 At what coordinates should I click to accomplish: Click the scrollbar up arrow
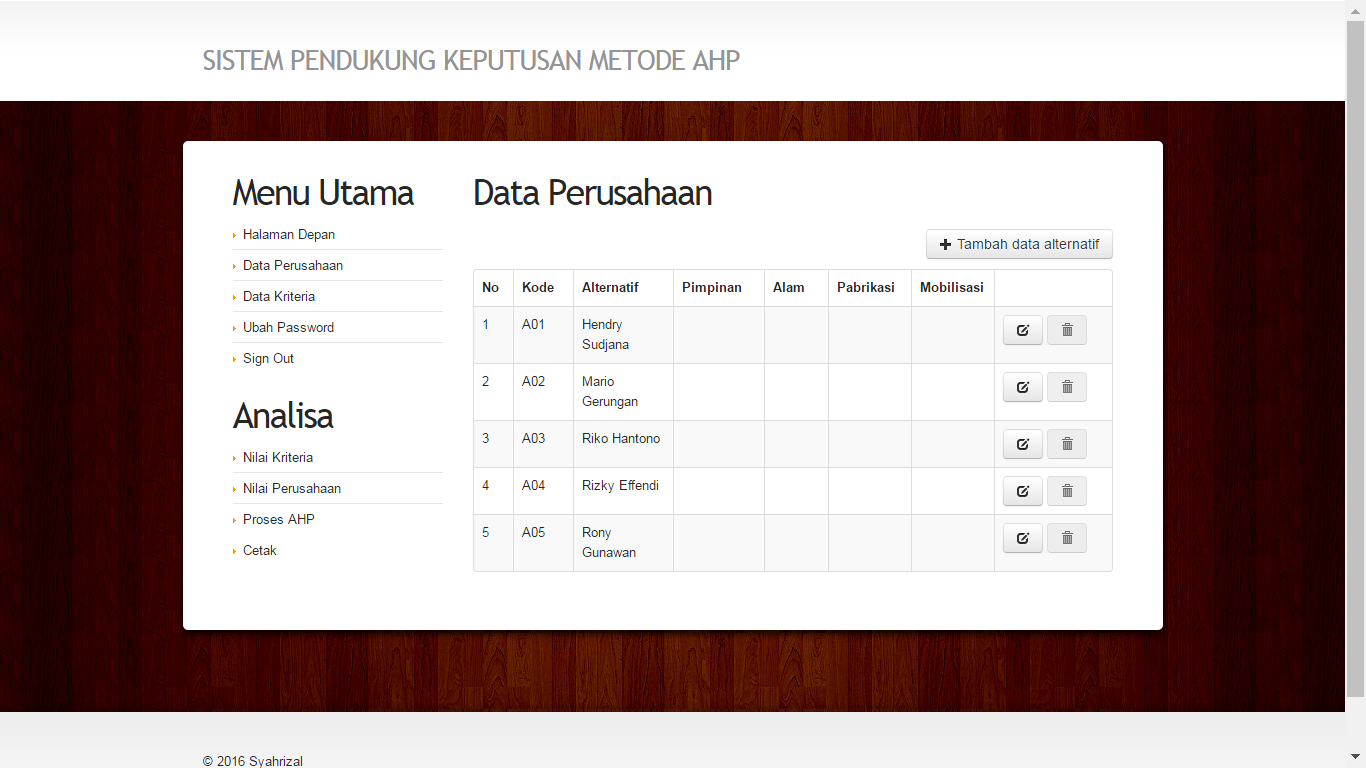click(x=1355, y=10)
